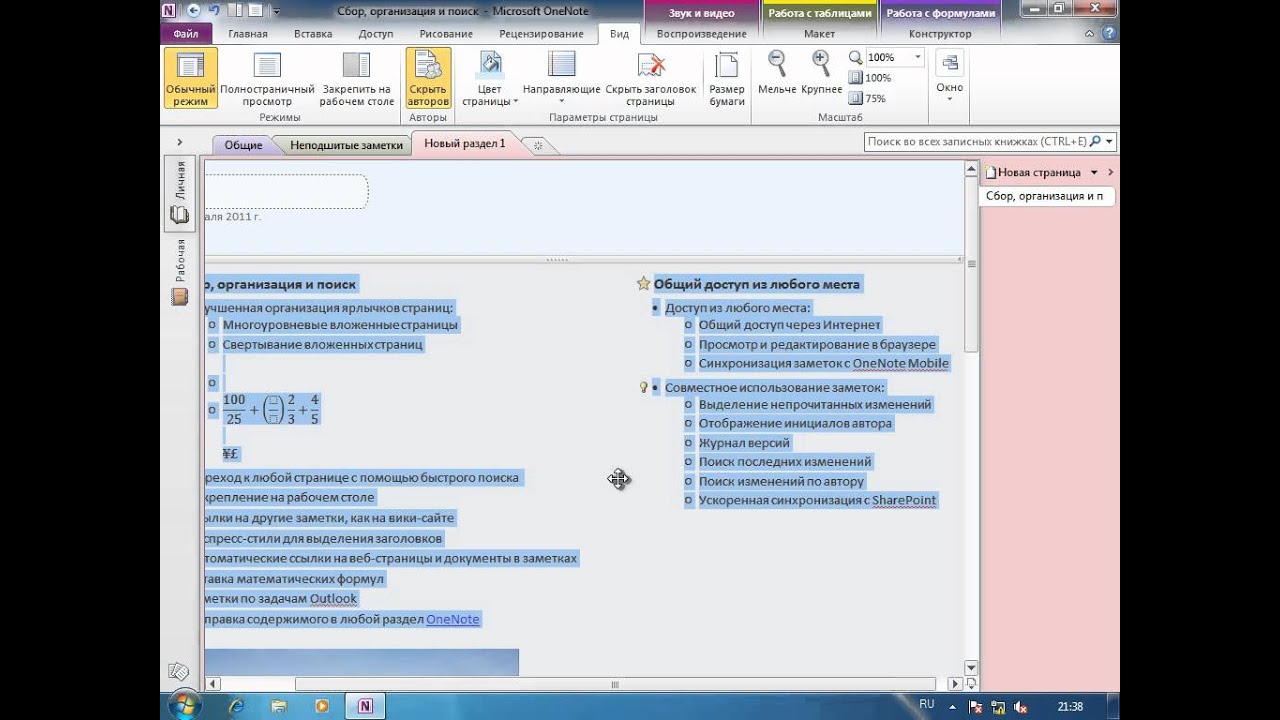
Task: Open Макет table tab
Action: 819,34
